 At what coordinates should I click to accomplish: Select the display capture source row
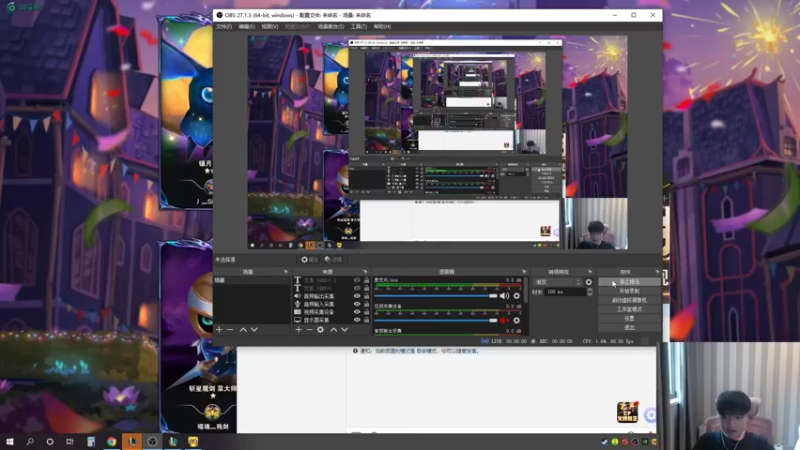pos(332,320)
